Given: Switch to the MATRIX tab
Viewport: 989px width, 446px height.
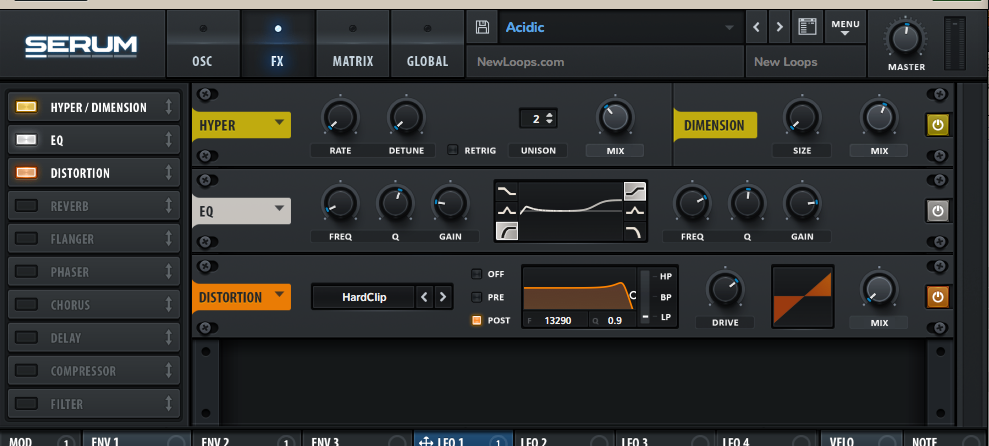Looking at the screenshot, I should (x=353, y=44).
